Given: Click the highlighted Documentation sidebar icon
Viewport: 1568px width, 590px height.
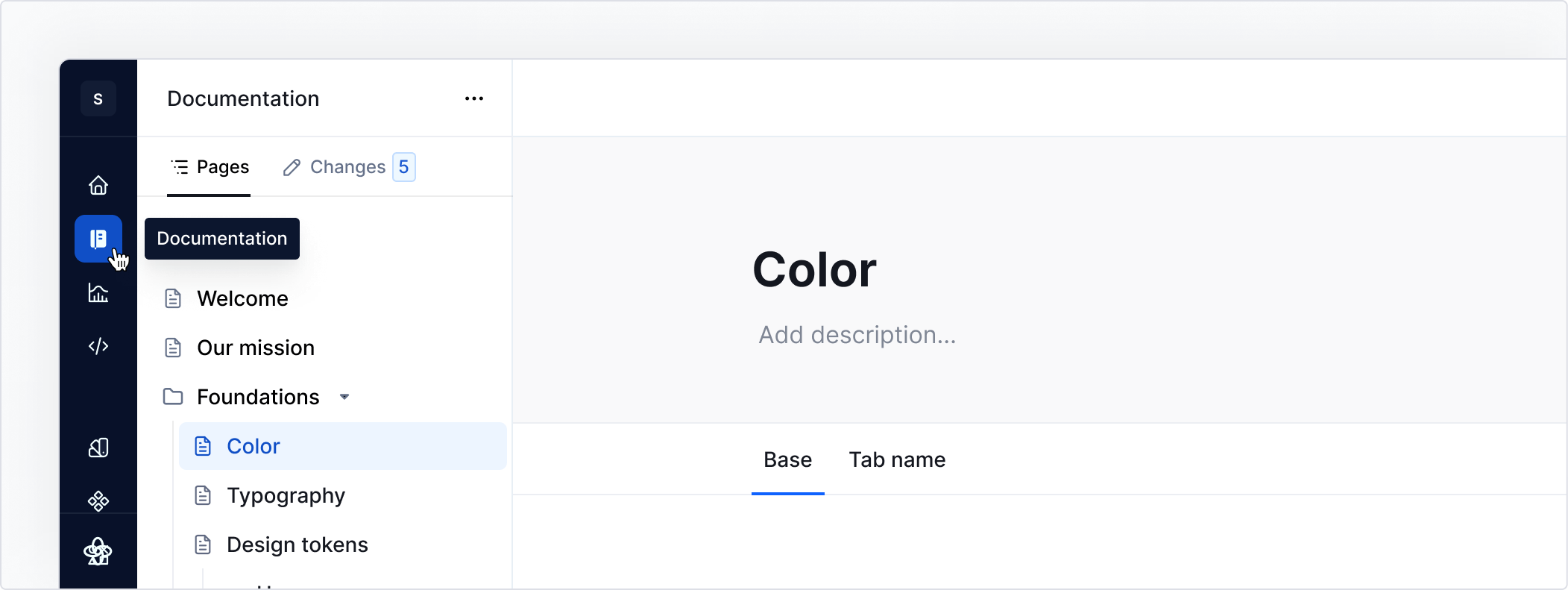Looking at the screenshot, I should pos(98,239).
